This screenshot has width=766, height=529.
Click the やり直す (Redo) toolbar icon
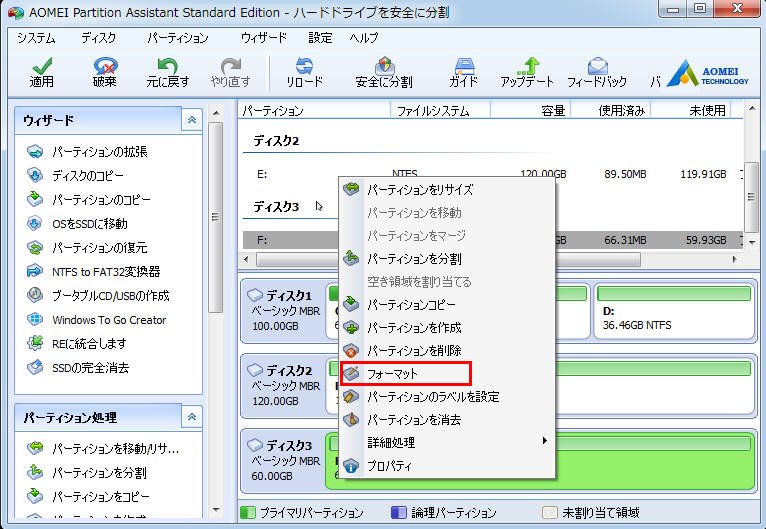tap(231, 72)
